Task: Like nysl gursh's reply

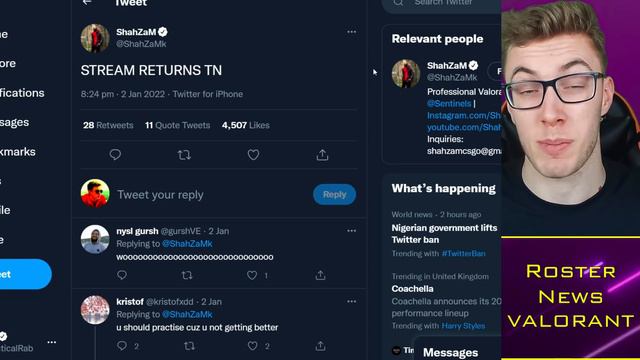Action: pos(252,276)
